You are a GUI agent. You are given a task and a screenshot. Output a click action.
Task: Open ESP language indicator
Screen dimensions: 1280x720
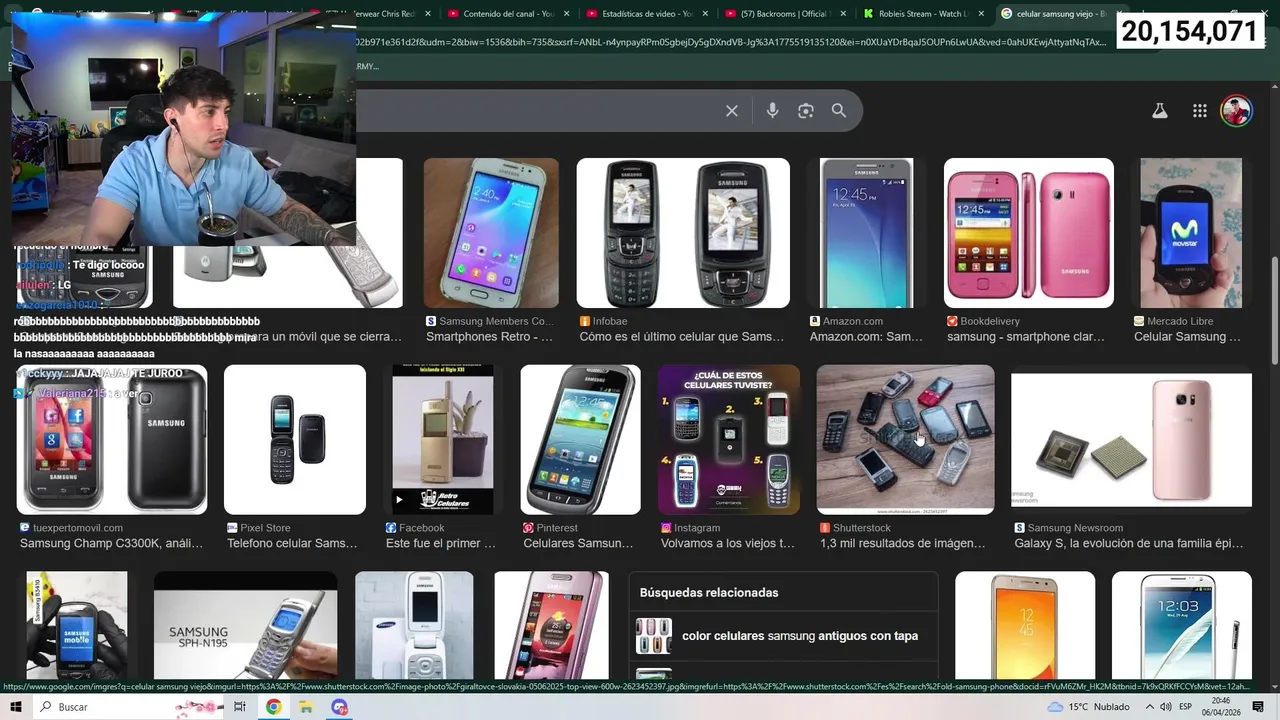coord(1185,707)
